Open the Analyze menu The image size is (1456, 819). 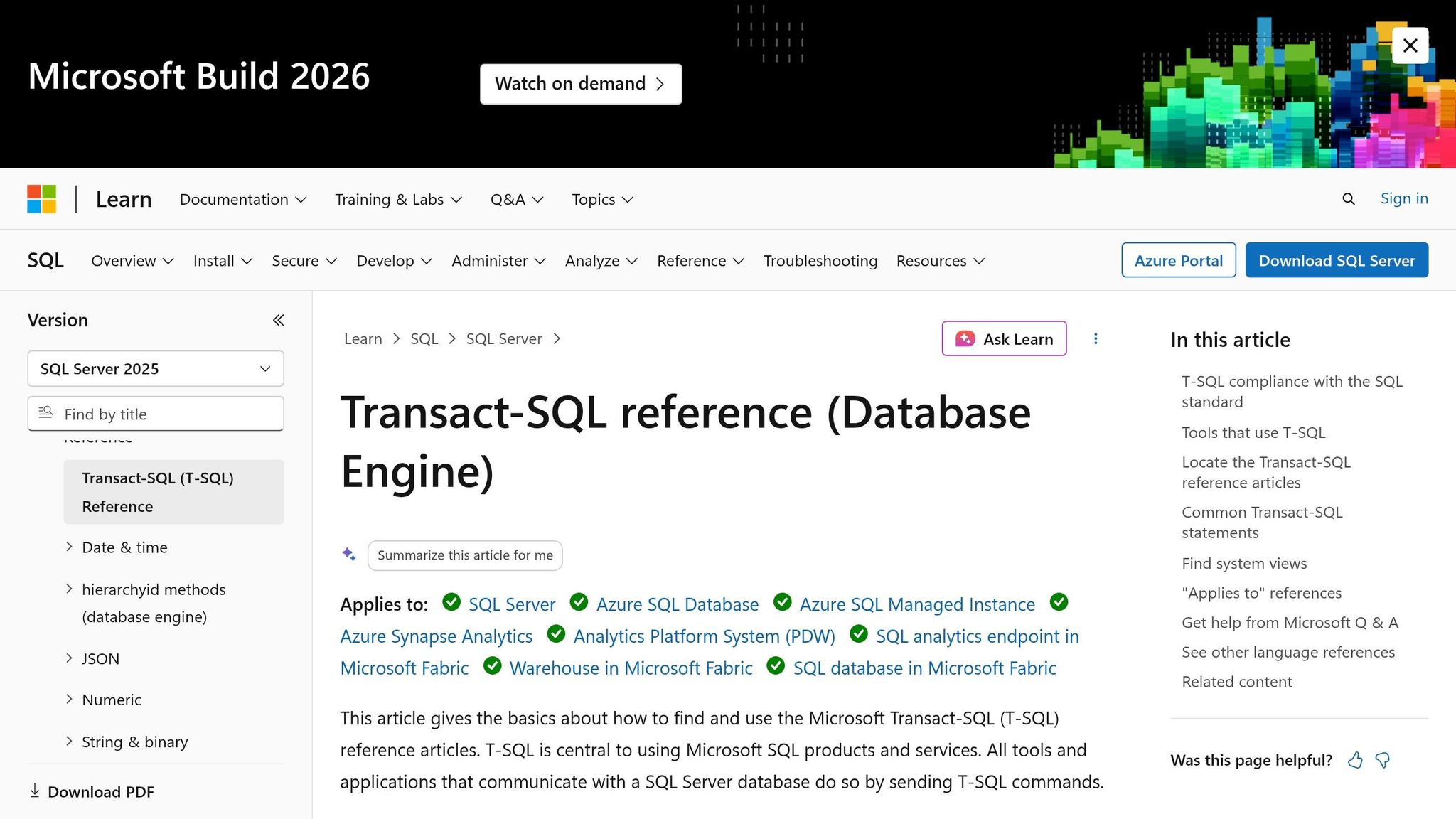[601, 261]
